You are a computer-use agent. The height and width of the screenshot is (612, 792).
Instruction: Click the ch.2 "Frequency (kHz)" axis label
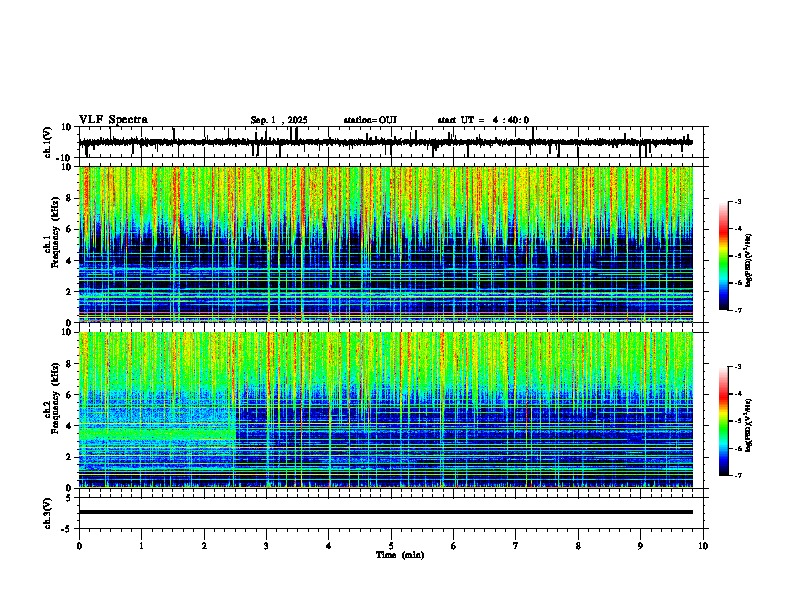(x=55, y=397)
